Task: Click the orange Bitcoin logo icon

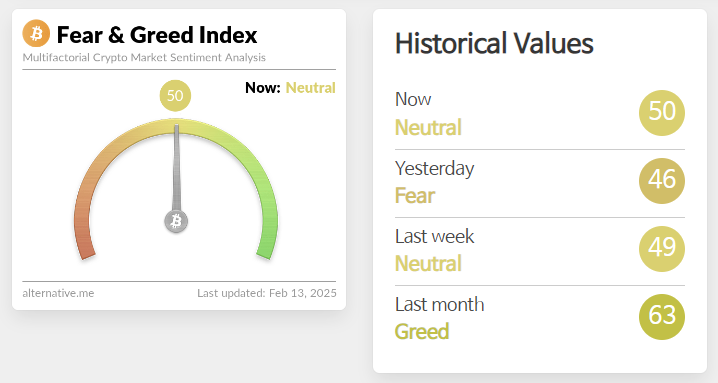Action: tap(36, 33)
